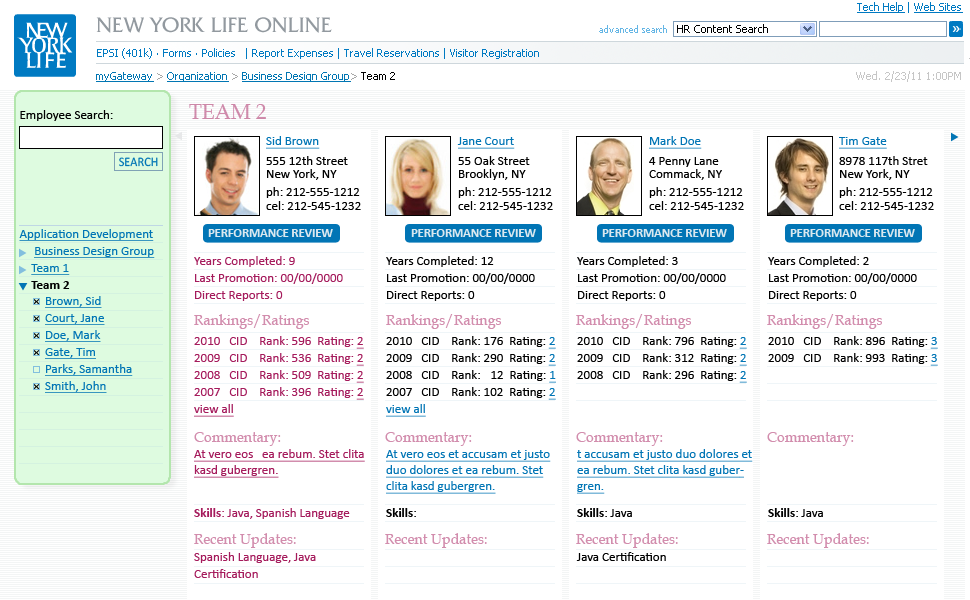The image size is (970, 600).
Task: Open Mark Doe's Performance Review
Action: point(665,233)
